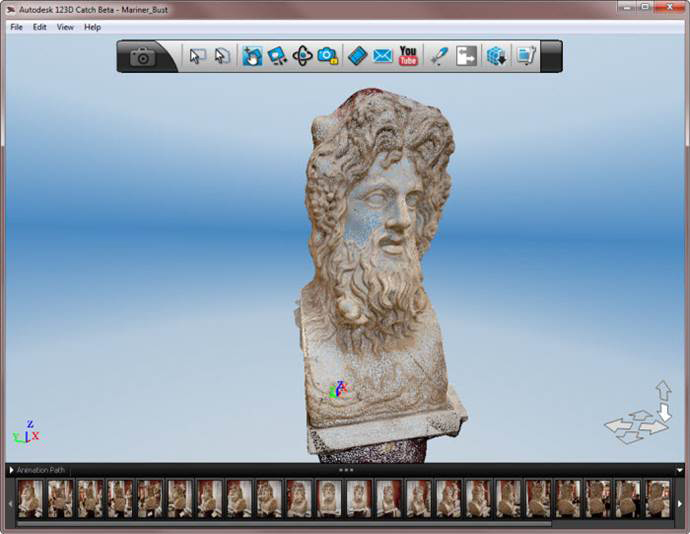Screen dimensions: 690x534
Task: Open the Help menu
Action: pyautogui.click(x=92, y=27)
